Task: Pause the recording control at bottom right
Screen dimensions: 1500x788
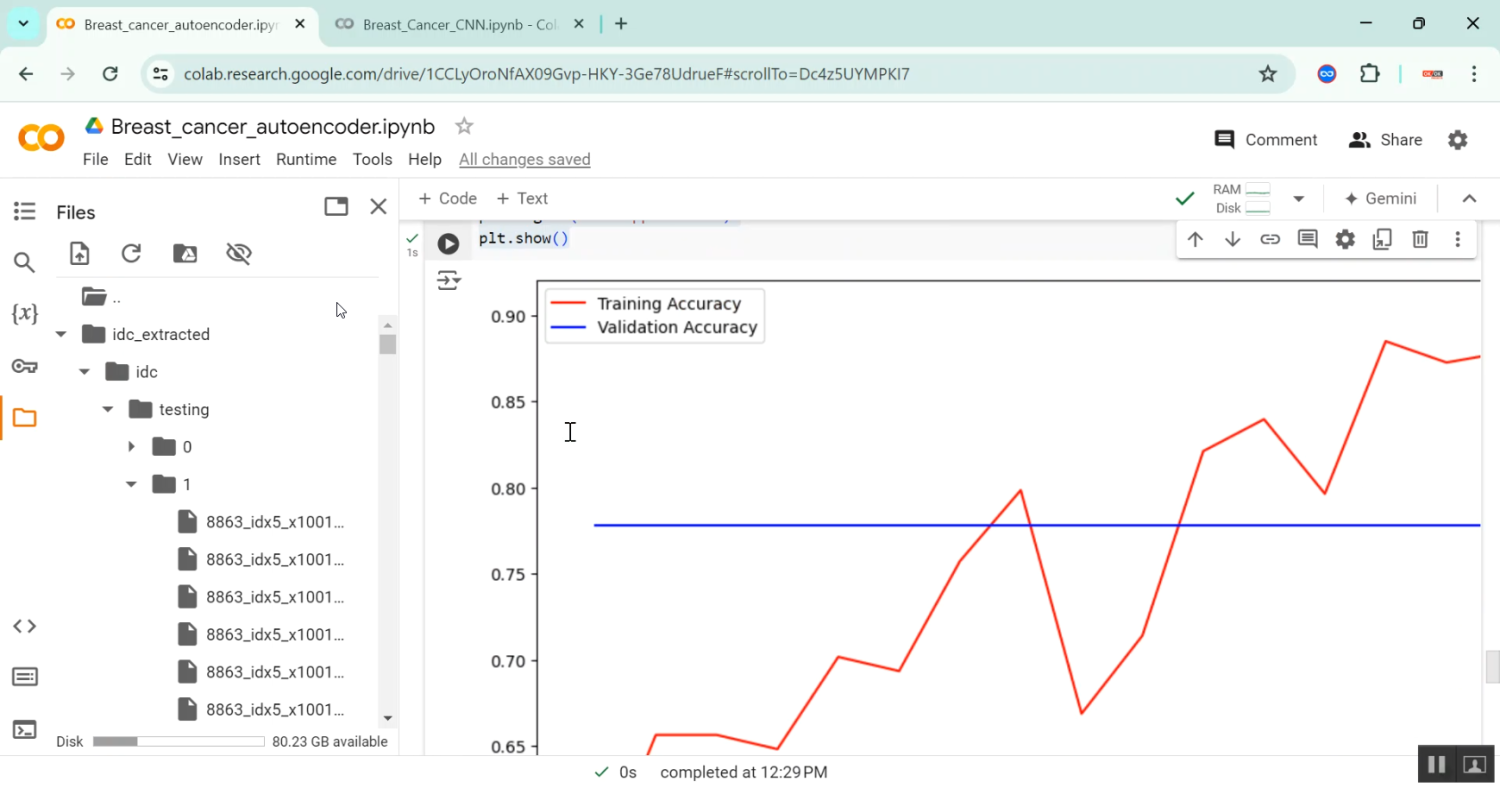Action: pos(1437,764)
